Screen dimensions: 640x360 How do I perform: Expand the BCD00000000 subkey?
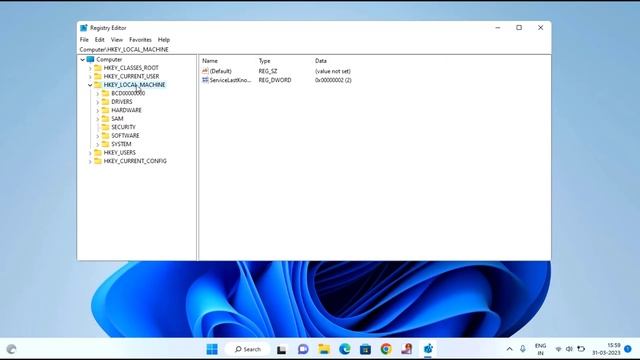[x=98, y=93]
